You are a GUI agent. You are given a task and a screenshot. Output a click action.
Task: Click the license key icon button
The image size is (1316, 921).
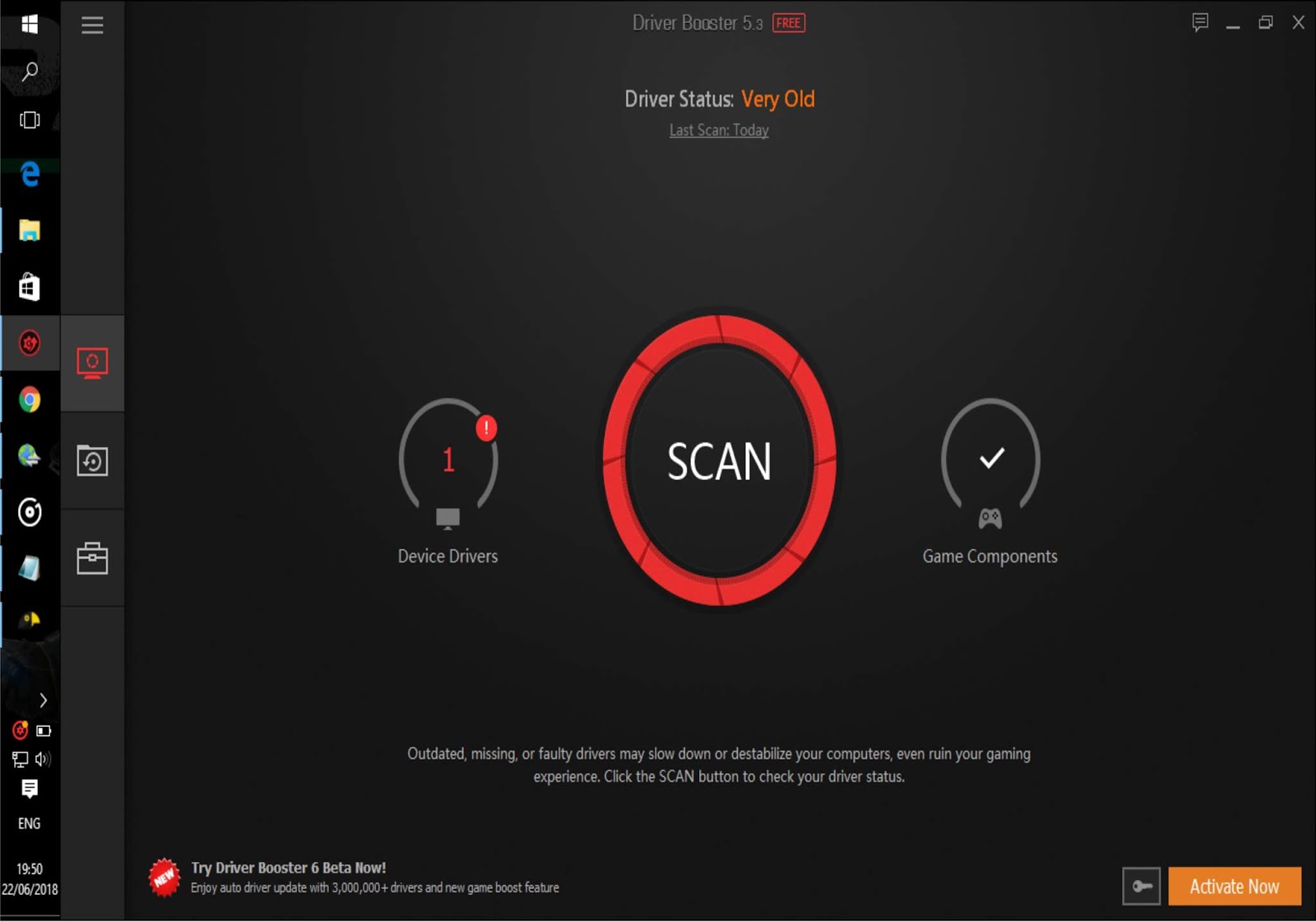pyautogui.click(x=1142, y=886)
